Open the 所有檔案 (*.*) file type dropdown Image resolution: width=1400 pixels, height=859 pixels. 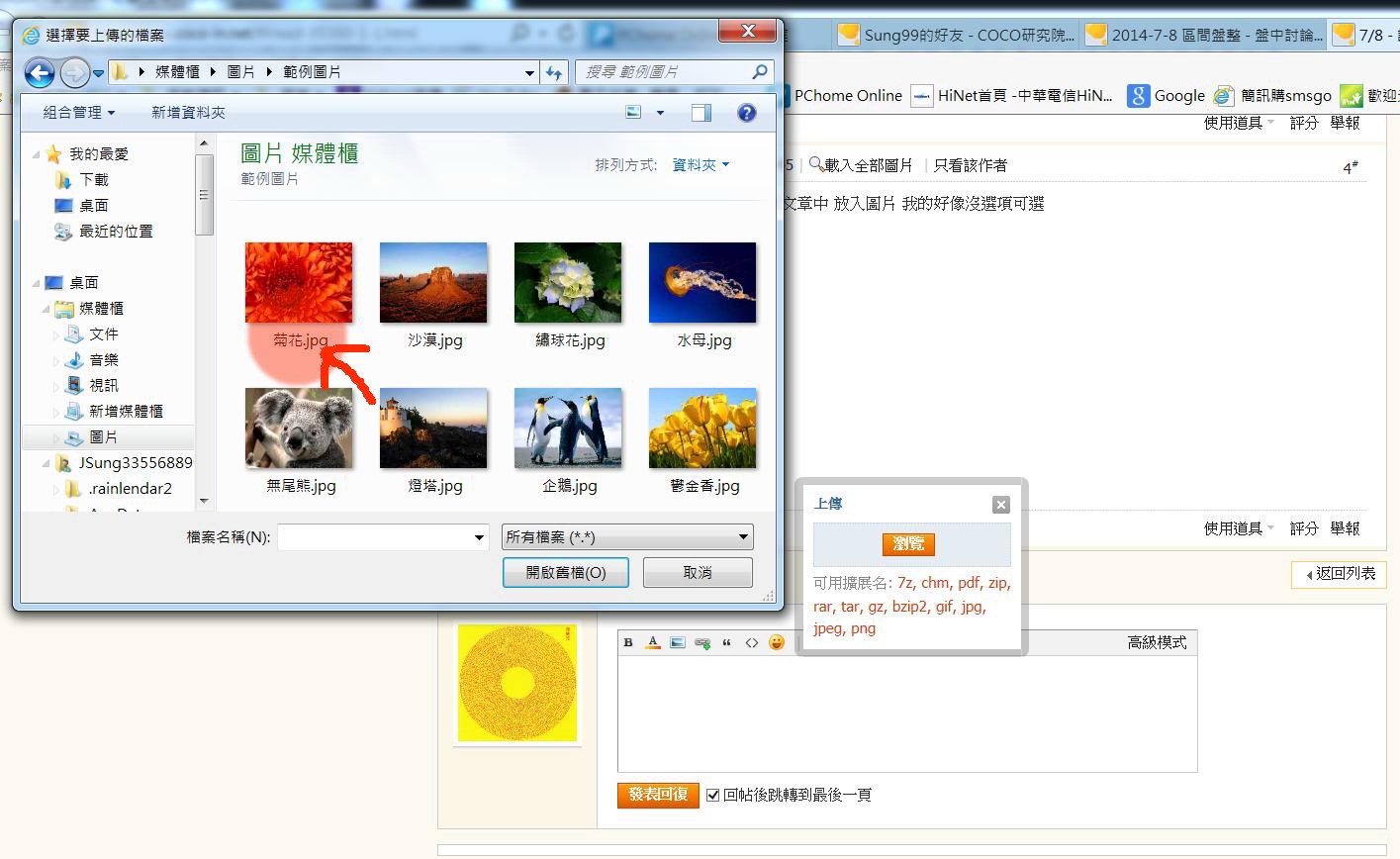tap(627, 537)
